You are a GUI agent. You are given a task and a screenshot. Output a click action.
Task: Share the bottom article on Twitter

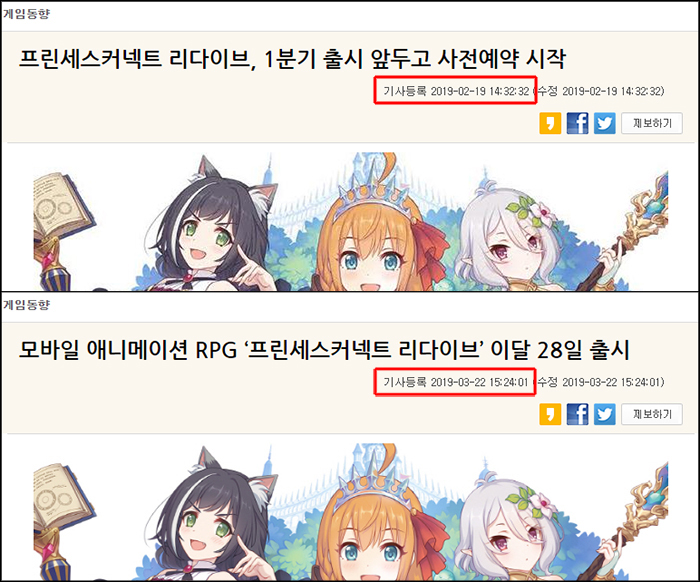point(604,414)
